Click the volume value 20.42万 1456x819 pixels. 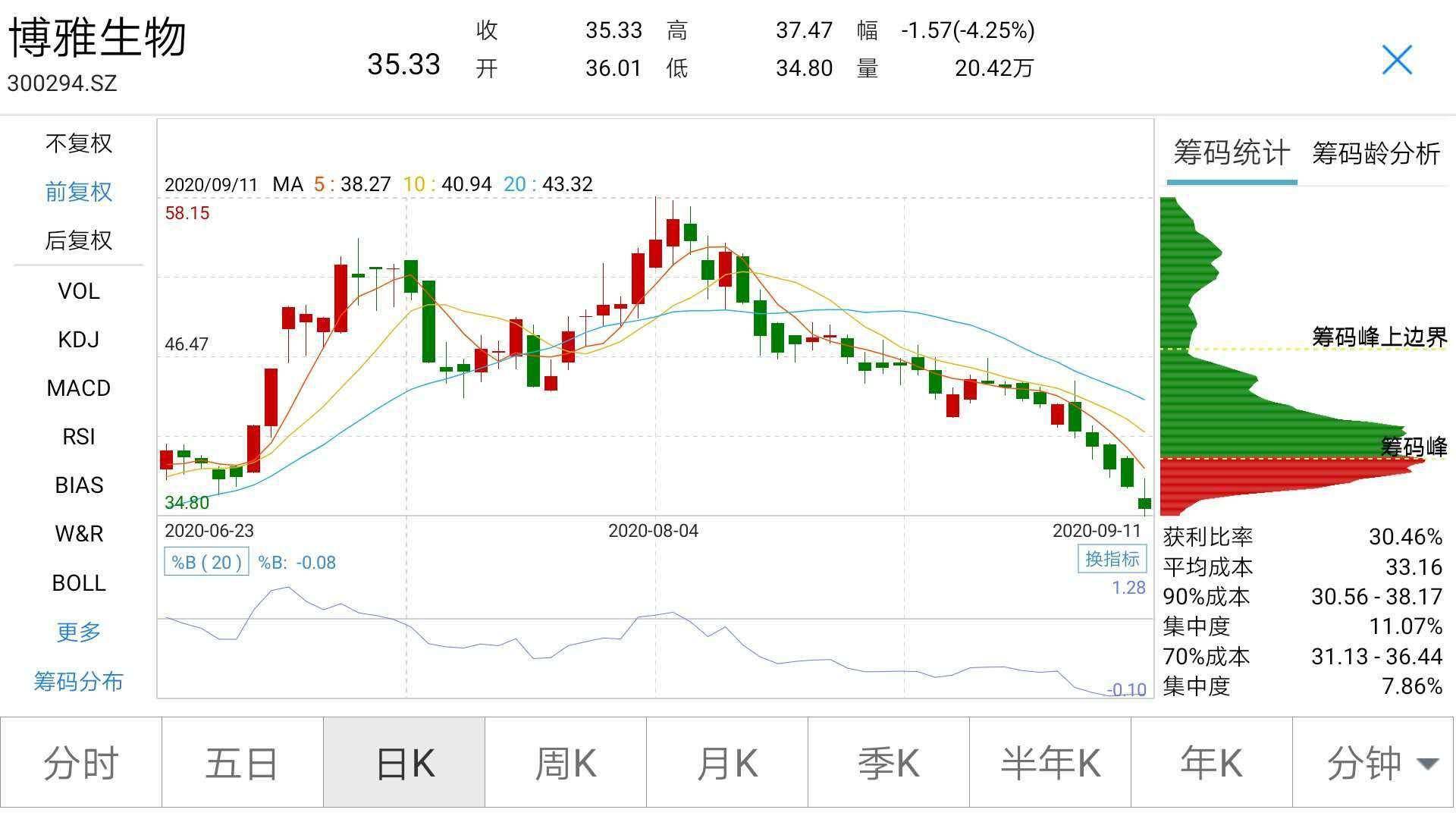[994, 68]
